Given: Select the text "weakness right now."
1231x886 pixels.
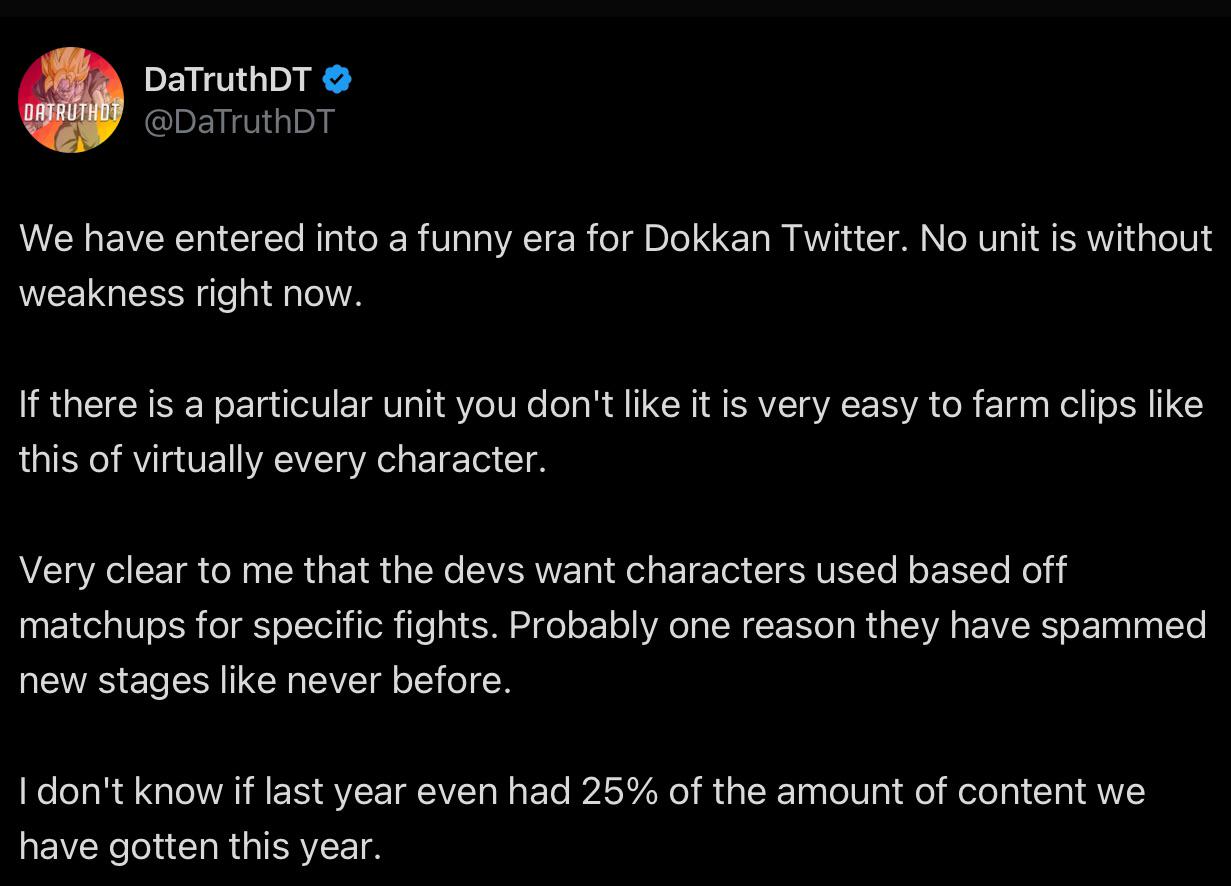Looking at the screenshot, I should coord(190,294).
